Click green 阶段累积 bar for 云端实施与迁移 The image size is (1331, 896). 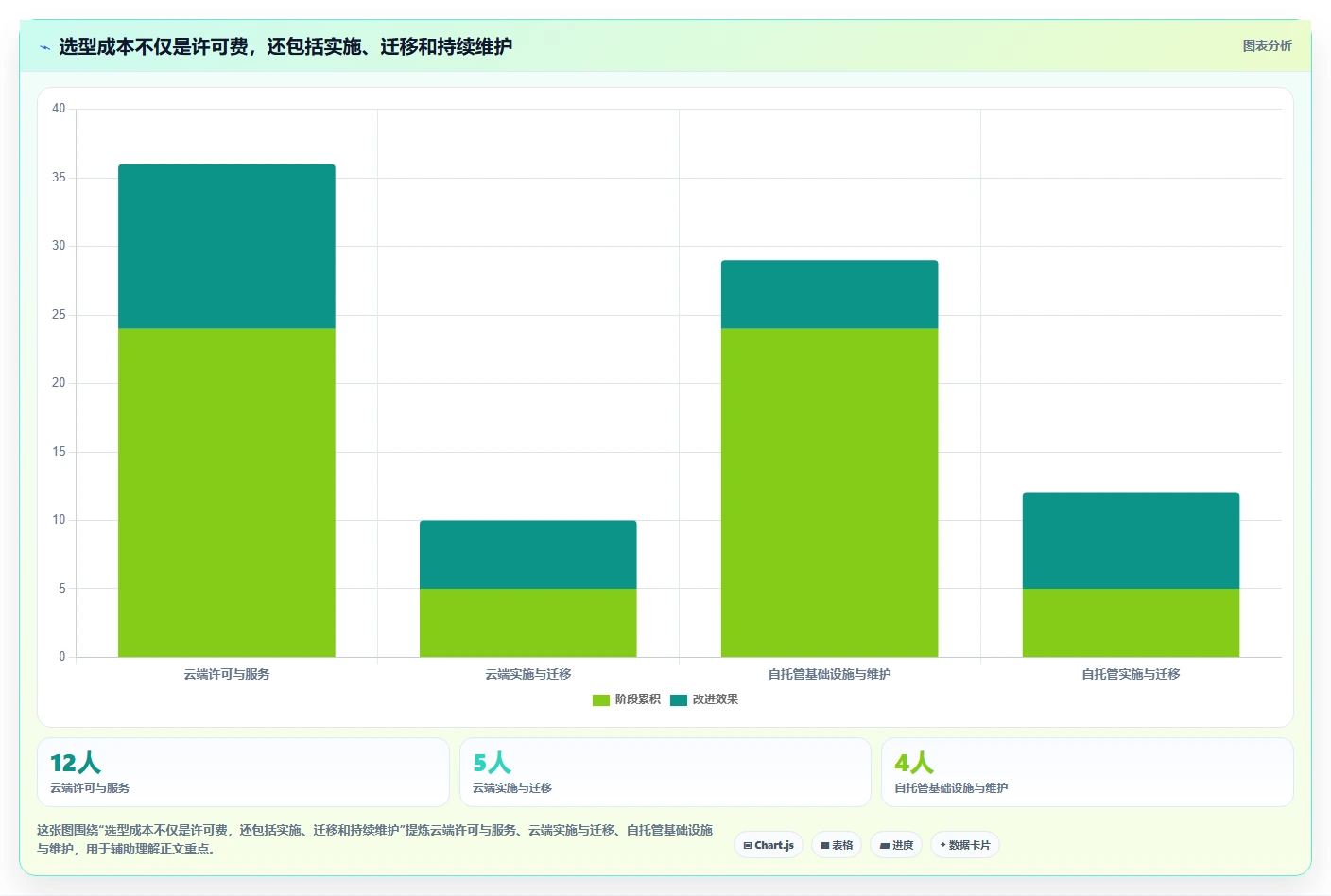[x=528, y=623]
